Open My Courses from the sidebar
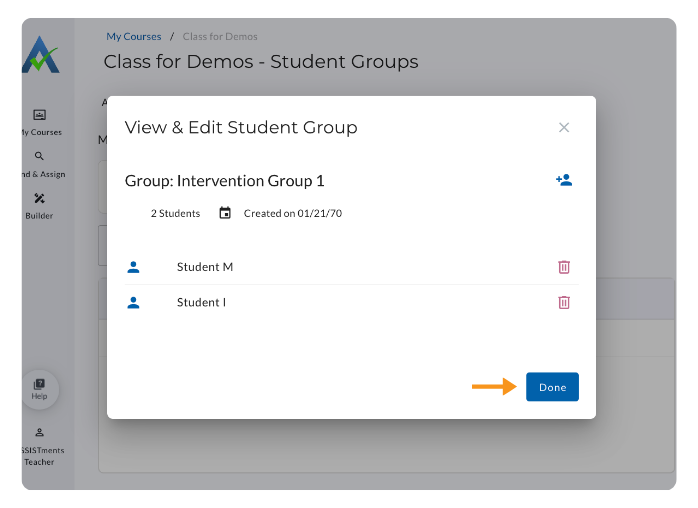This screenshot has height=508, width=698. [x=40, y=122]
